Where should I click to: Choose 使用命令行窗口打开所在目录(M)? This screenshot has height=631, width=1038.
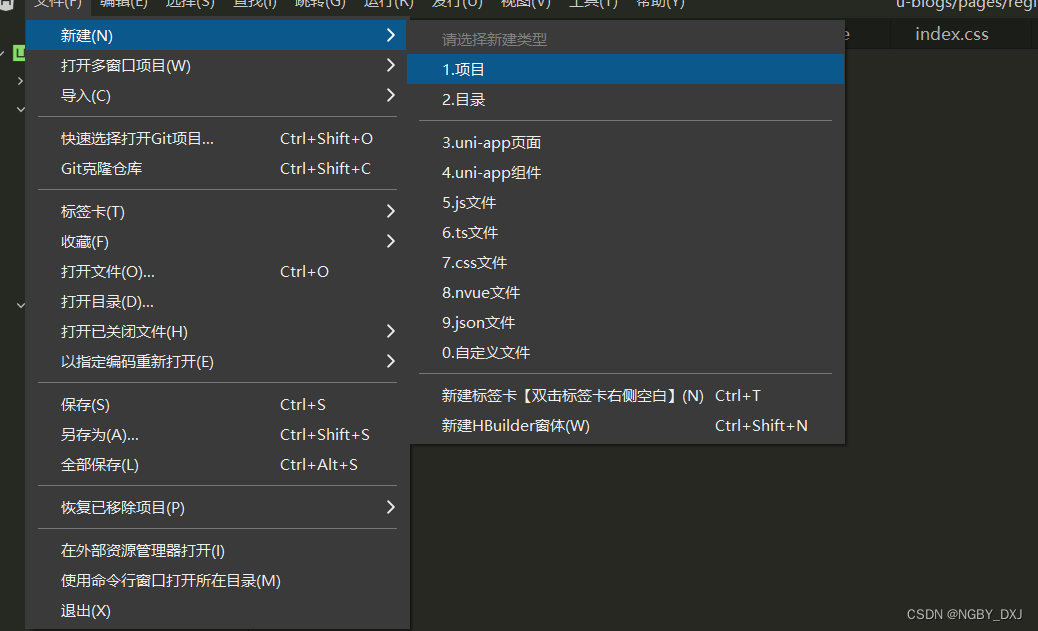[216, 580]
